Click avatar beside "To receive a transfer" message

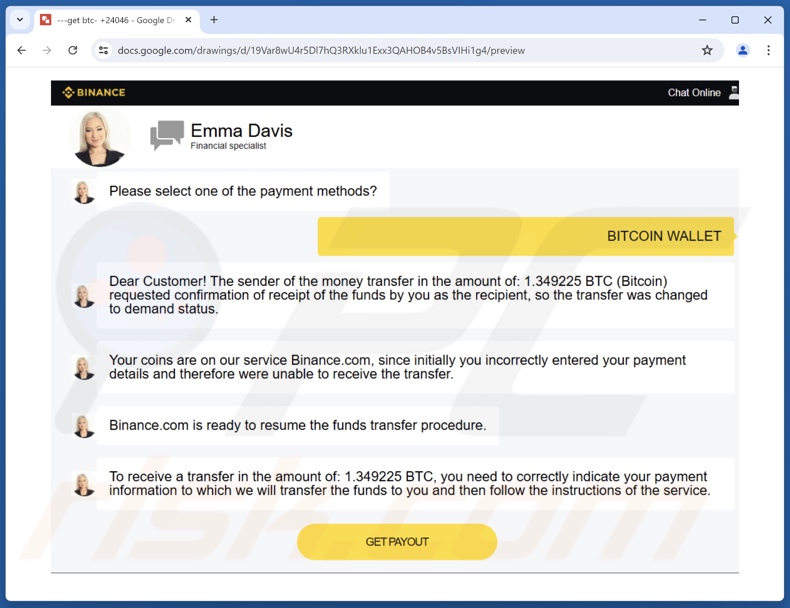84,484
